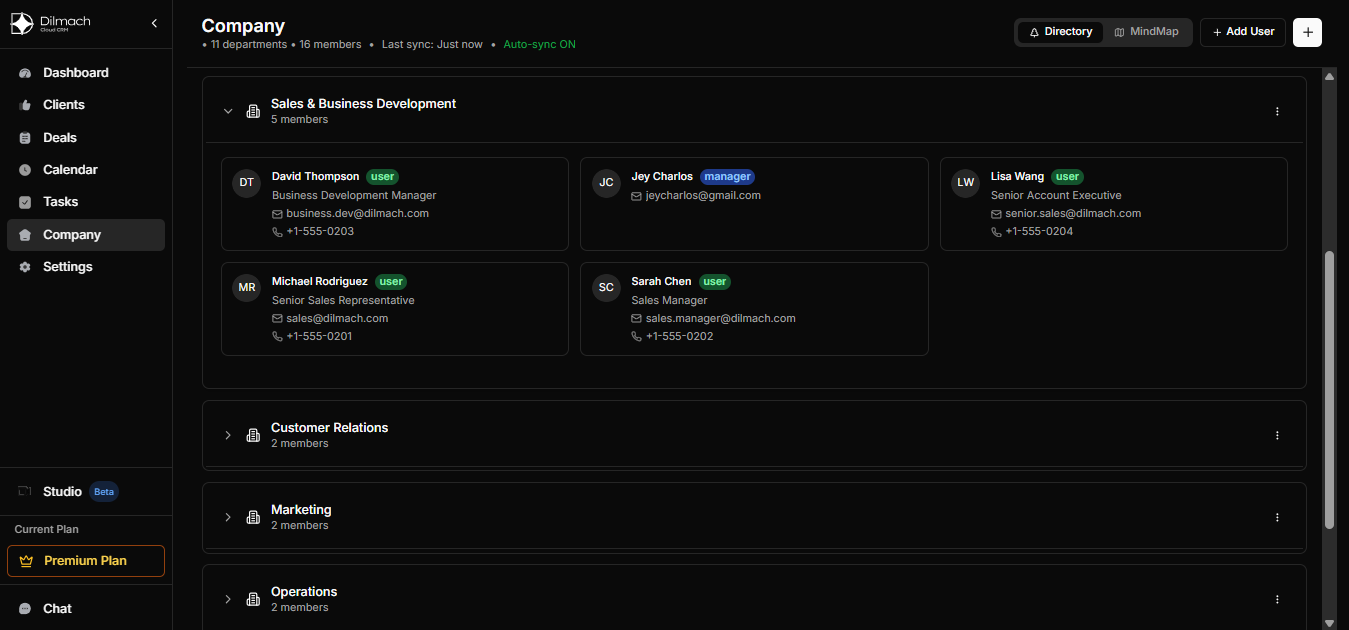Open Settings in the sidebar
The height and width of the screenshot is (630, 1349).
(x=86, y=267)
